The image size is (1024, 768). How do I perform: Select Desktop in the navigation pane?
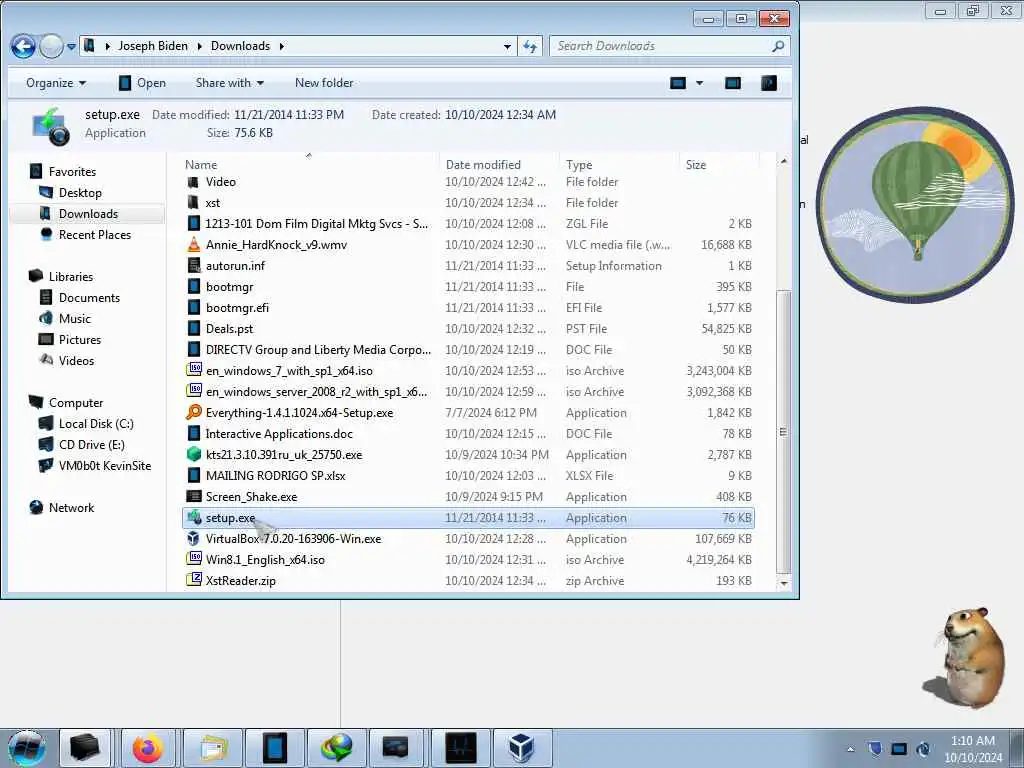(80, 193)
